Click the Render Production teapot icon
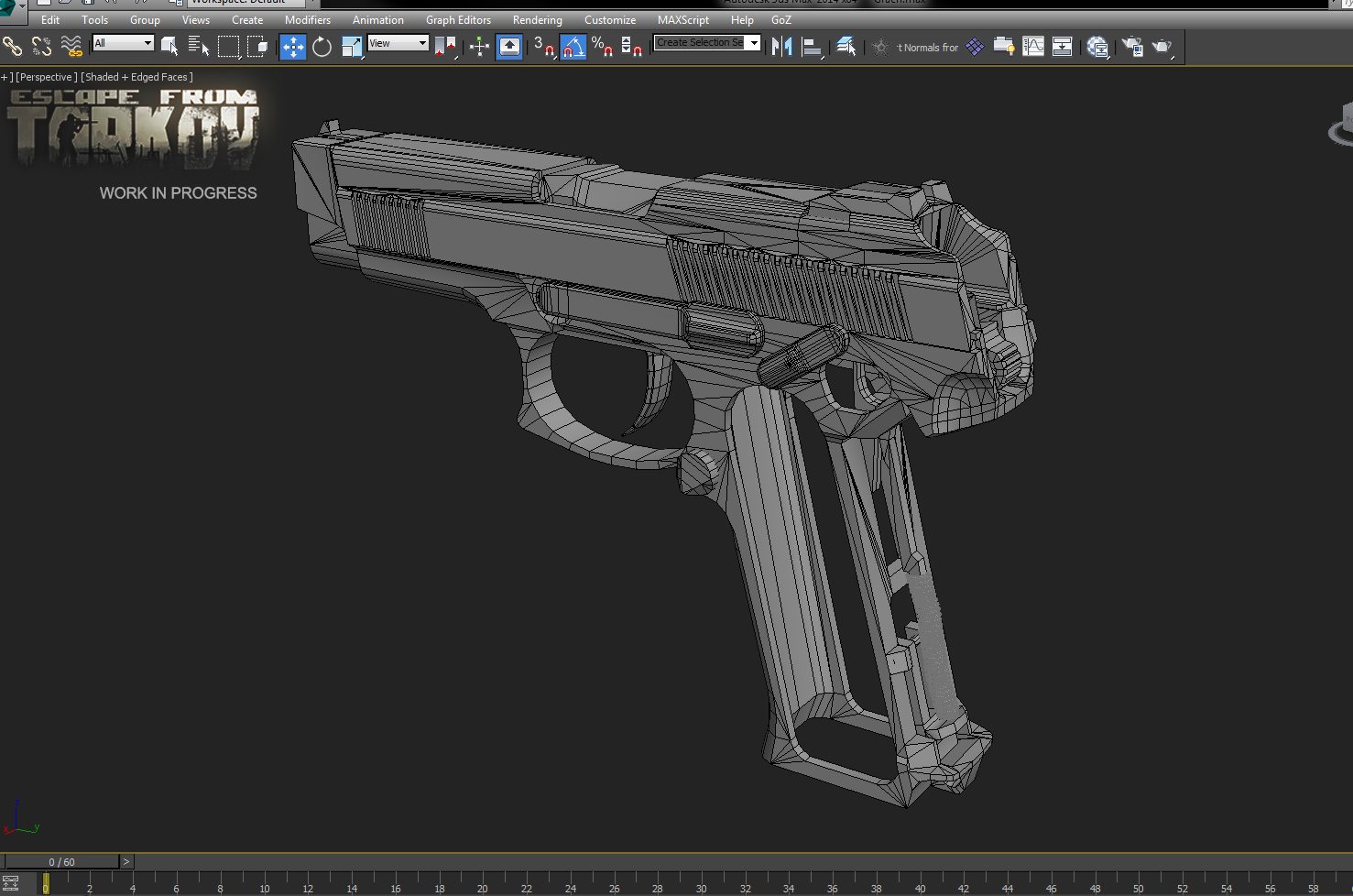Viewport: 1353px width, 896px height. click(x=1162, y=47)
